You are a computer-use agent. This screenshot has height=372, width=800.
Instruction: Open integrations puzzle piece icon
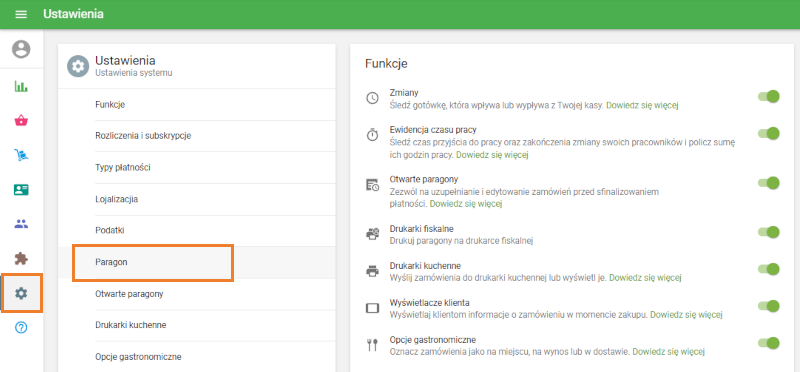(21, 259)
